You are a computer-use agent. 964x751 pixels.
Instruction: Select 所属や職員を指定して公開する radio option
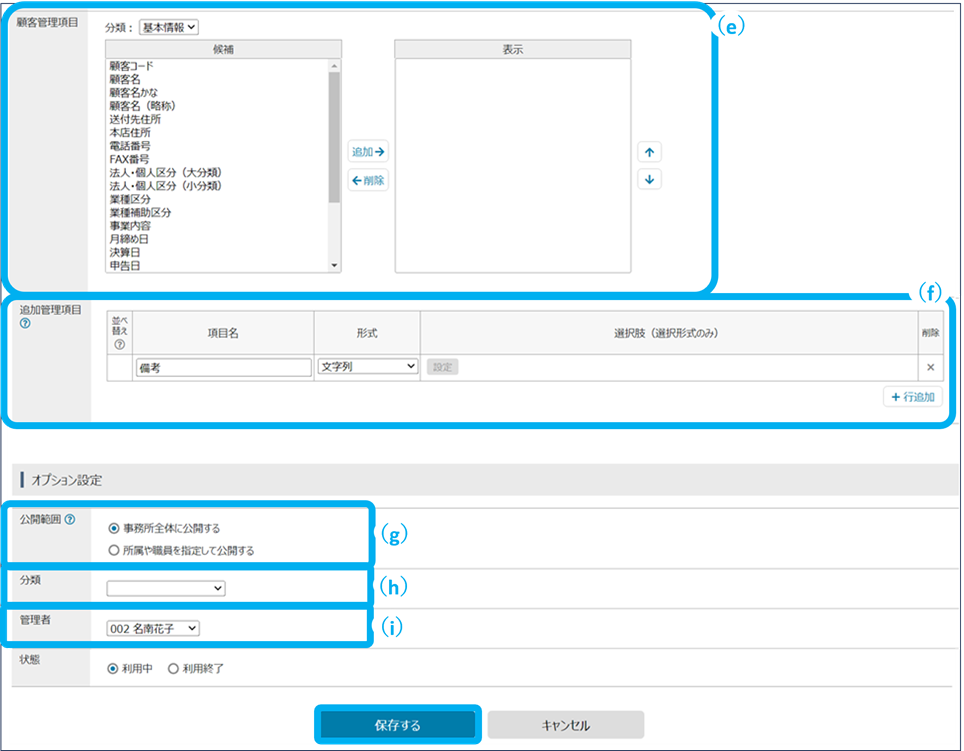tap(113, 550)
